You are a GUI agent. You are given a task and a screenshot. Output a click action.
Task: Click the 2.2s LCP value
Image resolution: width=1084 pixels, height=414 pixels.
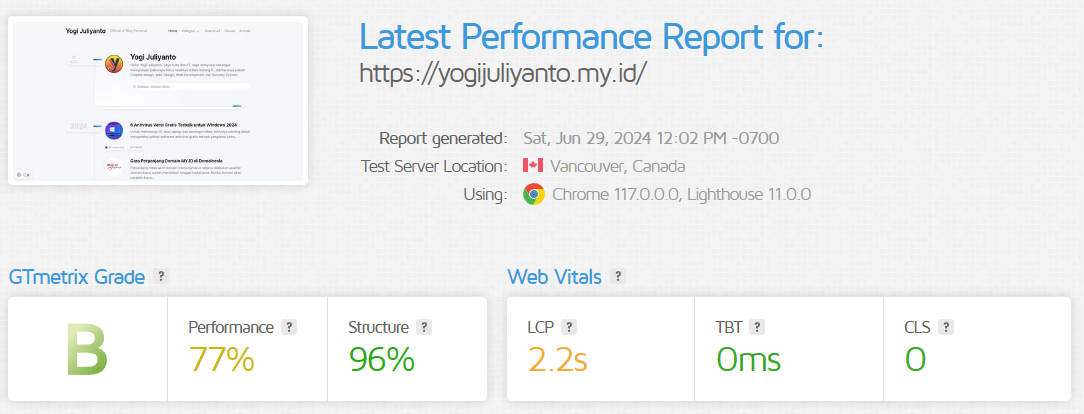point(558,359)
